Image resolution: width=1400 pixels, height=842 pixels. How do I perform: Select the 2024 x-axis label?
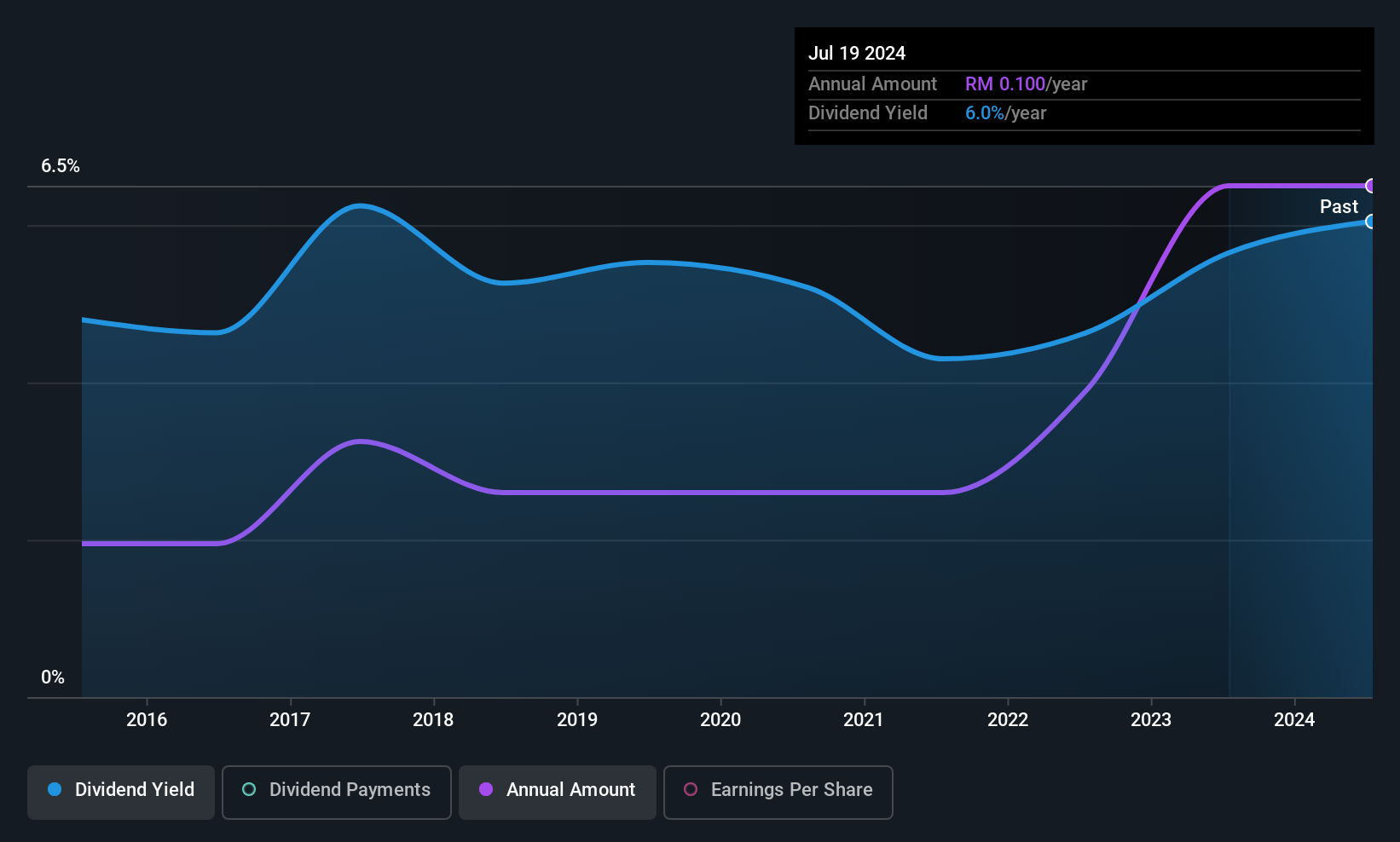(1294, 720)
